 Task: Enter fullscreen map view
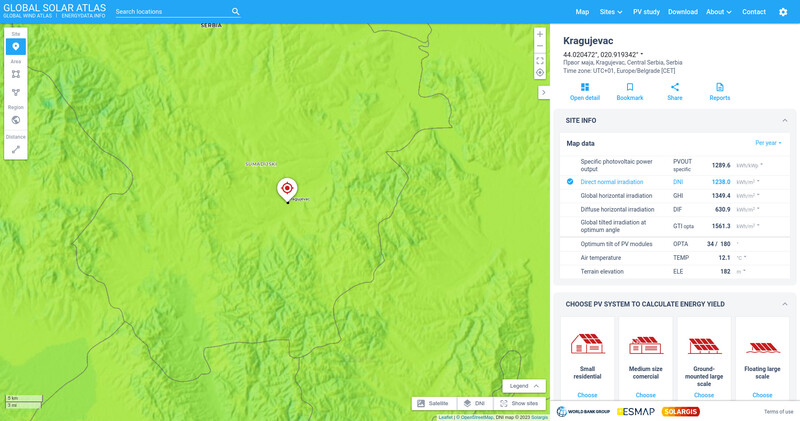pyautogui.click(x=540, y=60)
